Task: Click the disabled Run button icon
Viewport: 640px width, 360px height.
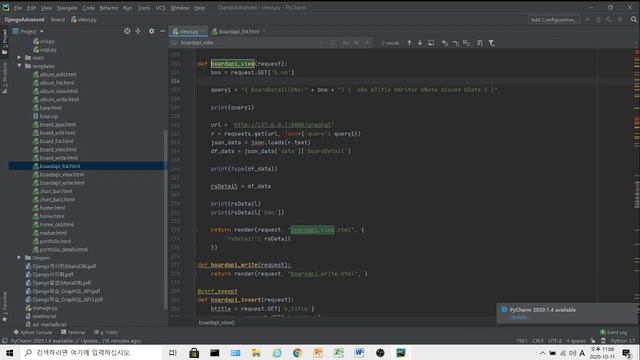Action: 588,19
